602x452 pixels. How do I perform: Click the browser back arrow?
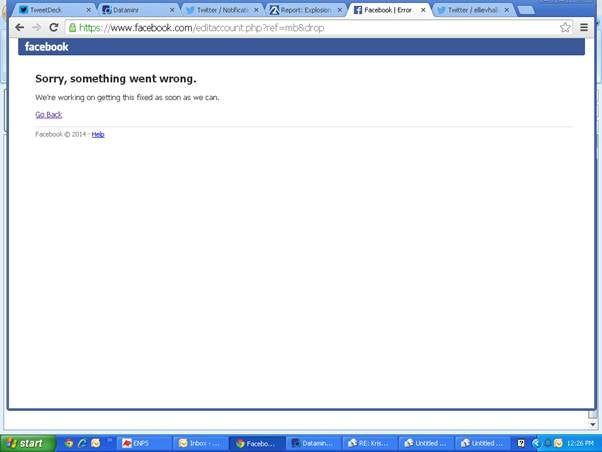tap(20, 27)
